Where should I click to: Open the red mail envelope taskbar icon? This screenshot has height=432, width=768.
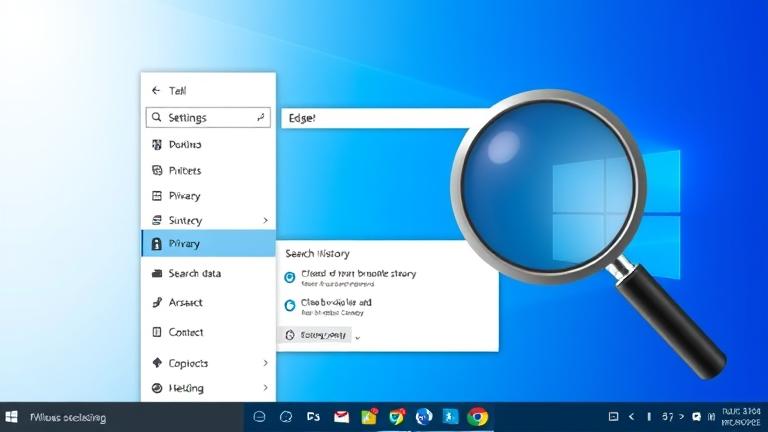[341, 417]
